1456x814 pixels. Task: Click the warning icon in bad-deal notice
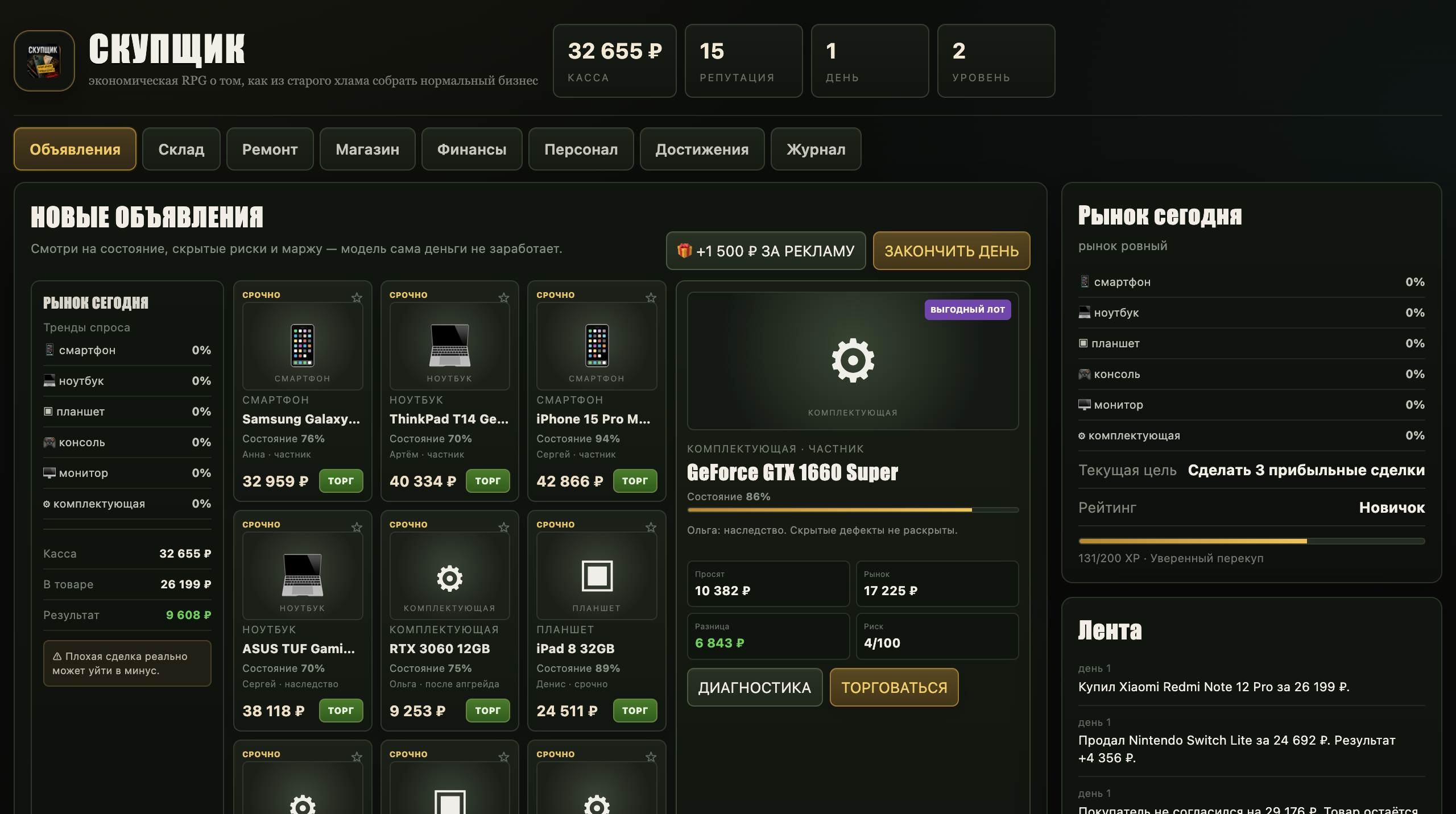[x=57, y=657]
